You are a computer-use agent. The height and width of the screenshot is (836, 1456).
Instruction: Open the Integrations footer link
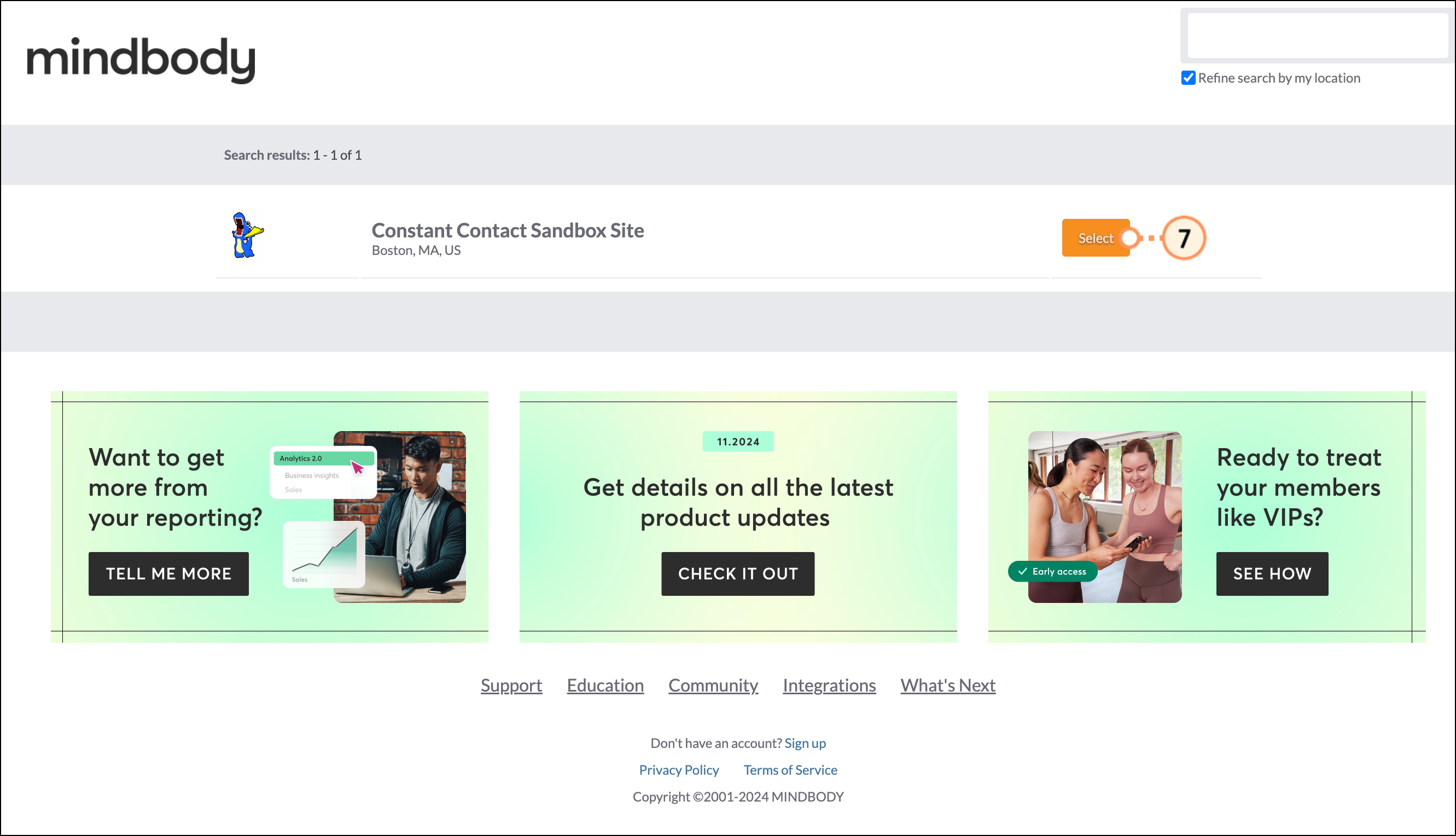click(x=829, y=685)
